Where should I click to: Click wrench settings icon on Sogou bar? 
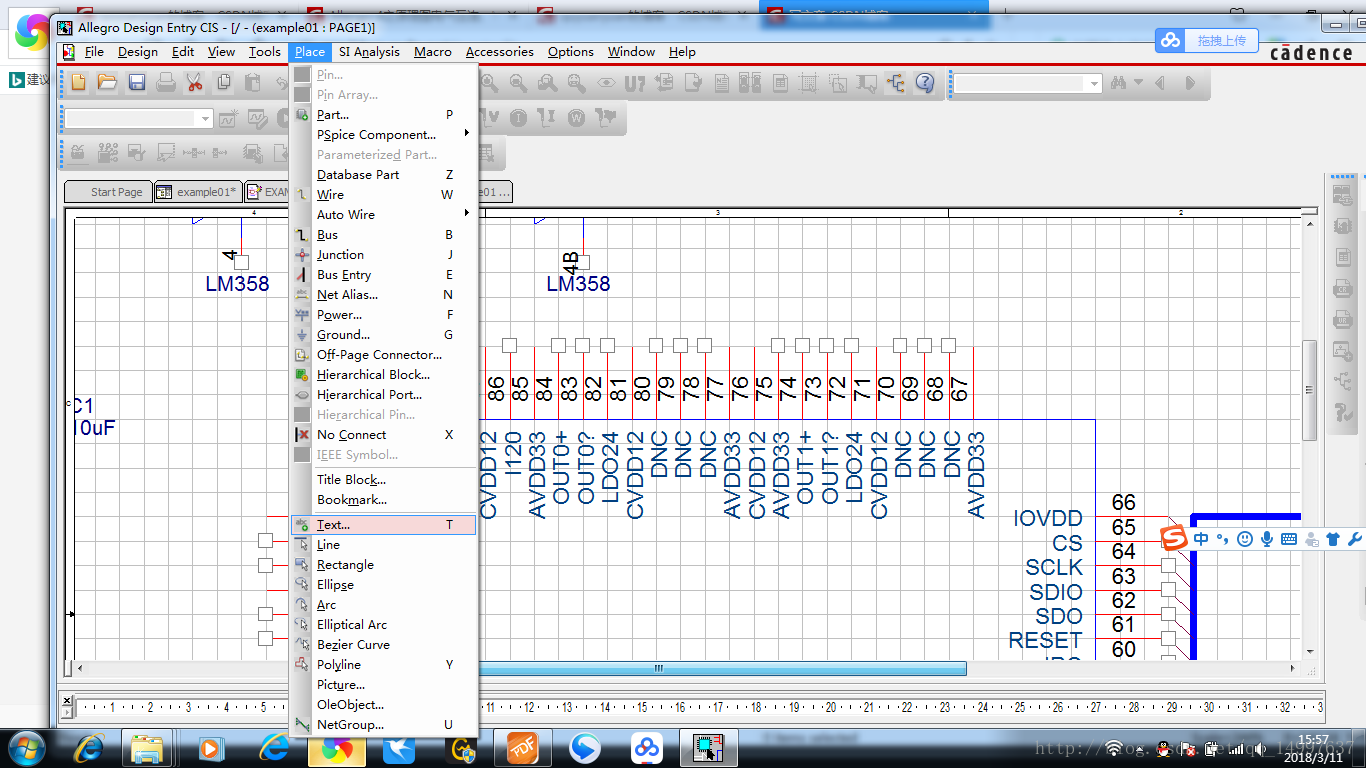coord(1355,539)
